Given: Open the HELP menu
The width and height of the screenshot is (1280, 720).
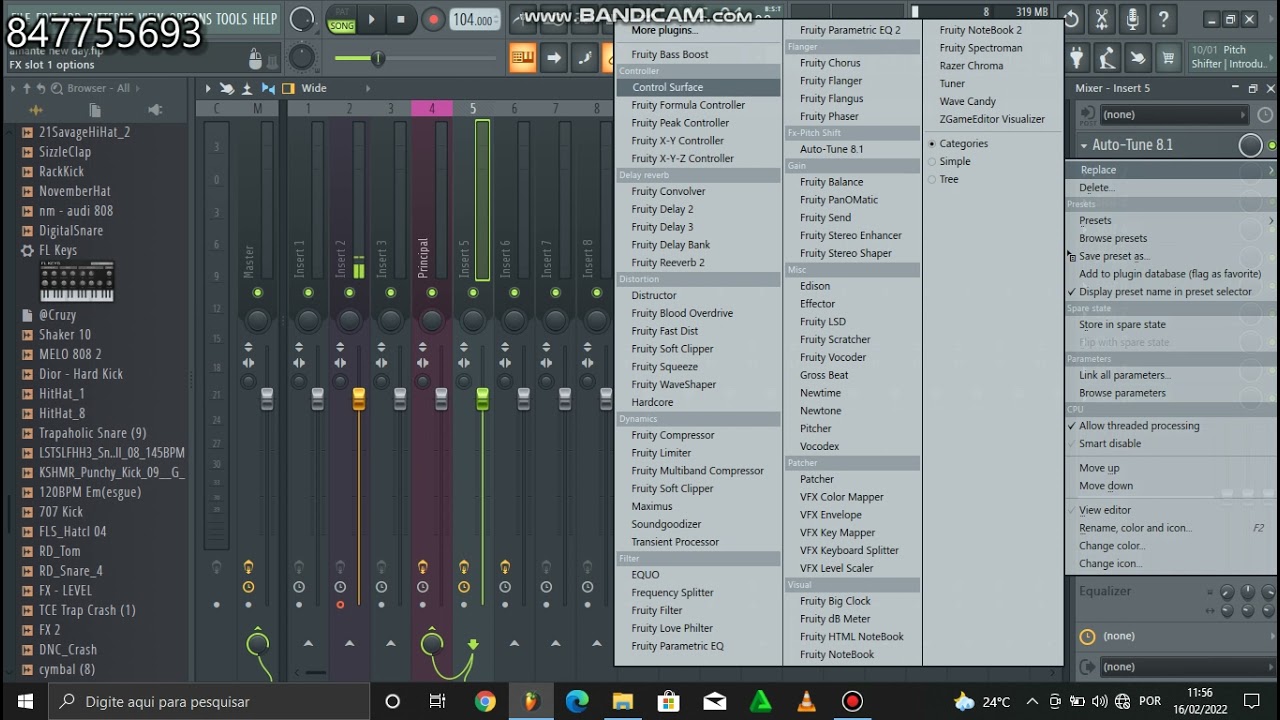Looking at the screenshot, I should pyautogui.click(x=265, y=19).
